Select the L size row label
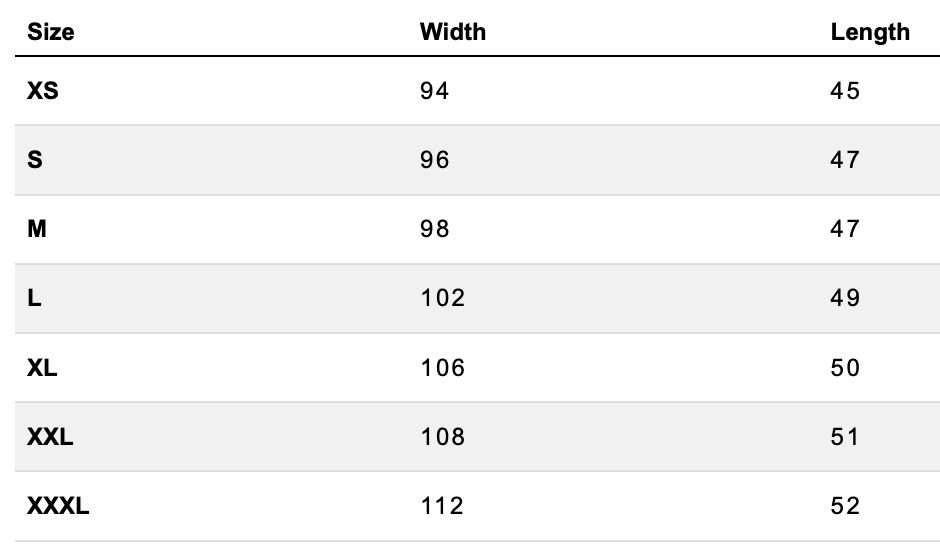The image size is (940, 548). [x=34, y=298]
